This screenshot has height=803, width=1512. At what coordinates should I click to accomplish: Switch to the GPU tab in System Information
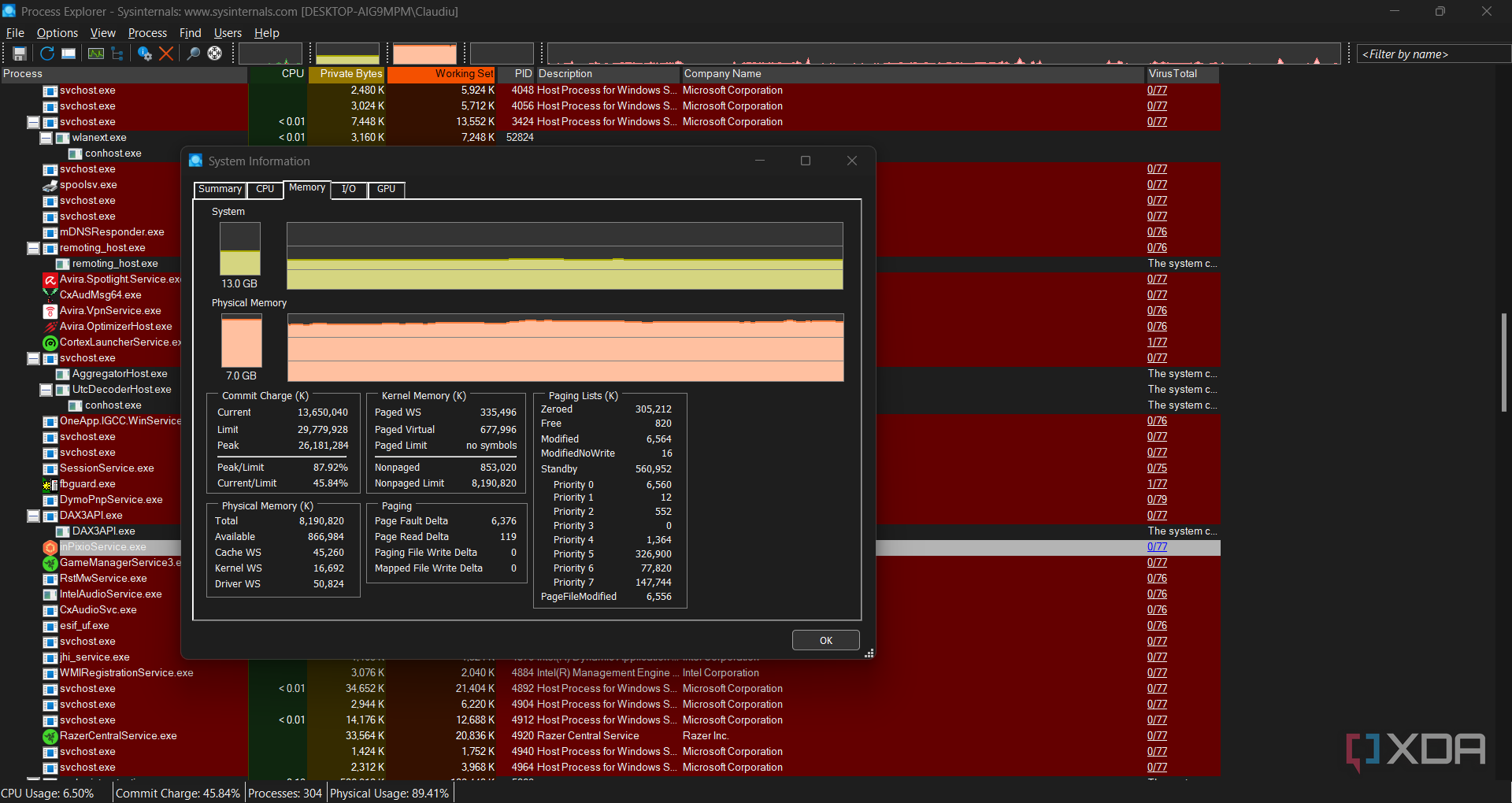tap(386, 190)
